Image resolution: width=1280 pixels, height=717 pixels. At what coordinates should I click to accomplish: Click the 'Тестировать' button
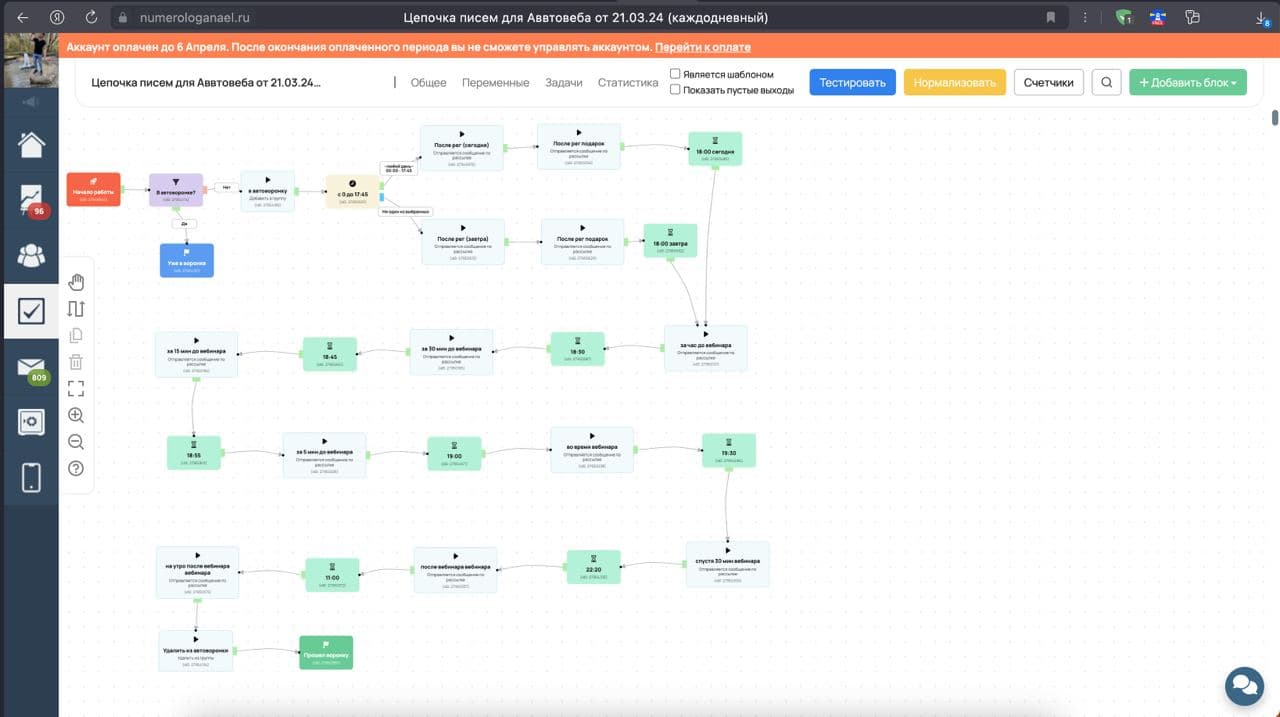point(852,83)
